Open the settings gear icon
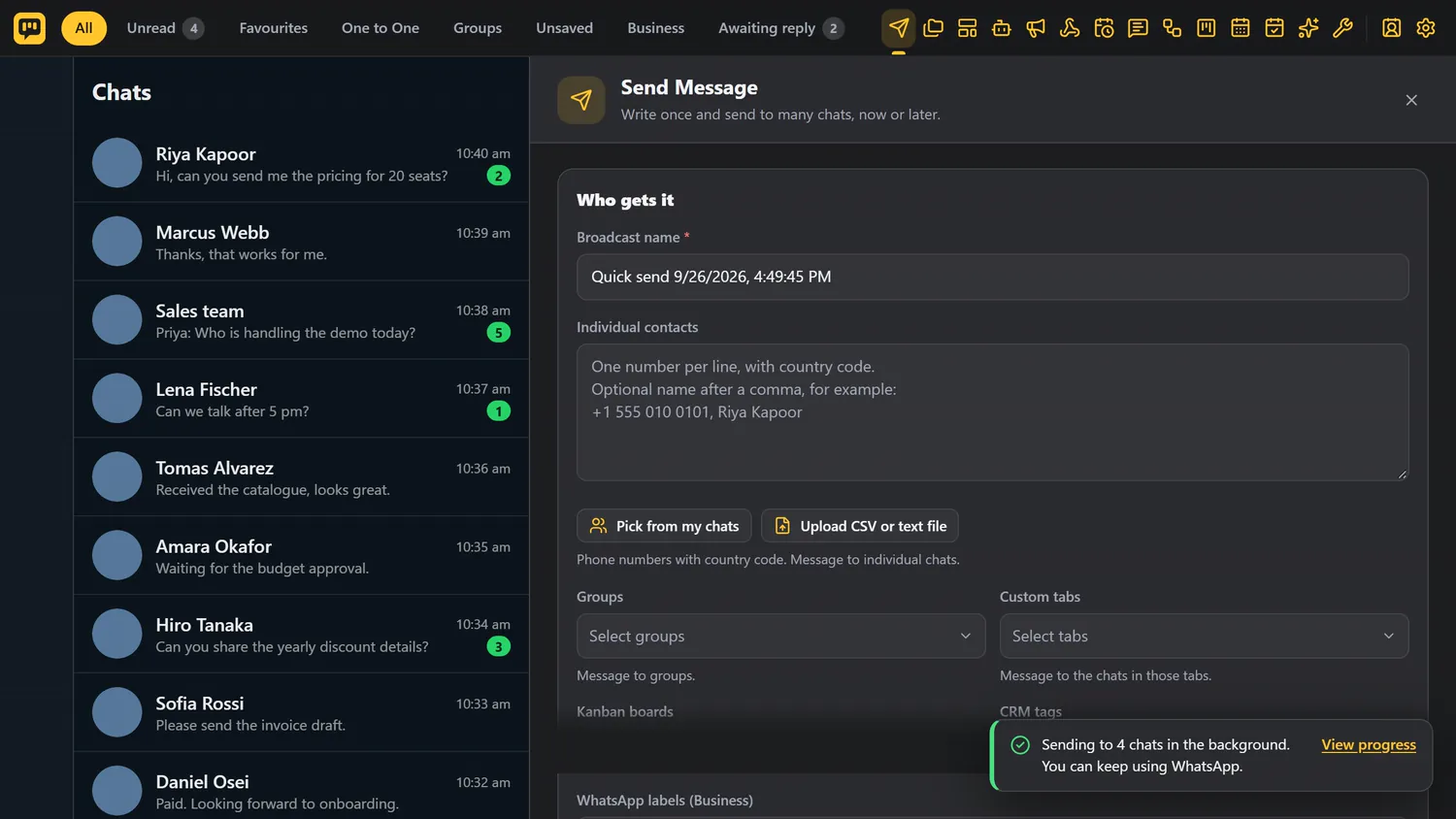 [x=1426, y=28]
